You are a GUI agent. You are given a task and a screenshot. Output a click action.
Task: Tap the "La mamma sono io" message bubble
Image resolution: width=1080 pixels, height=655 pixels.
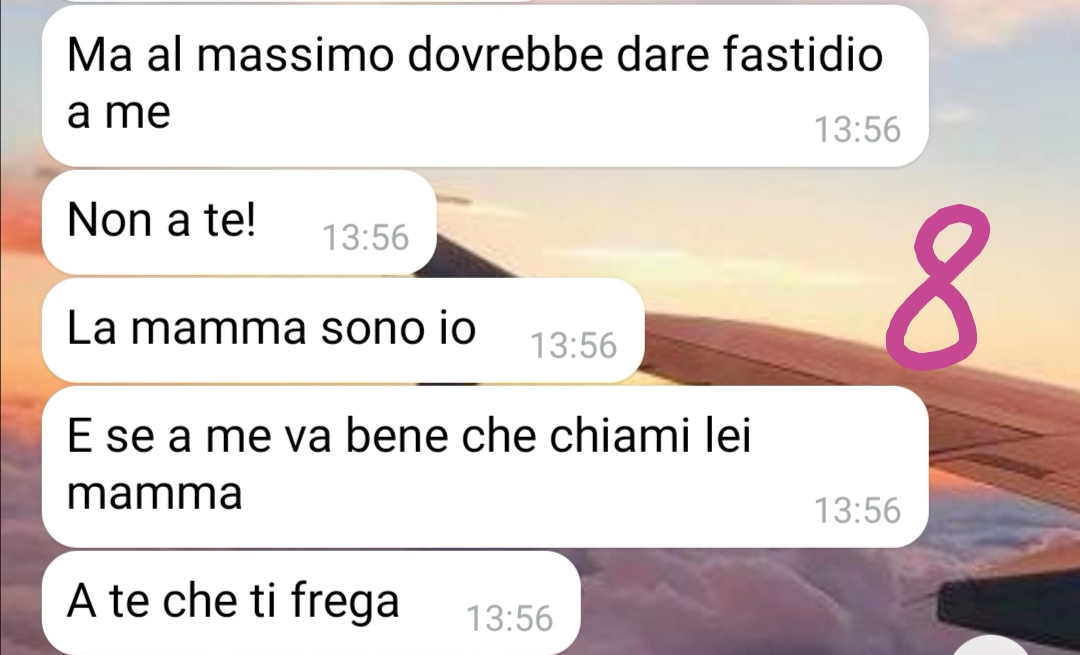tap(343, 331)
